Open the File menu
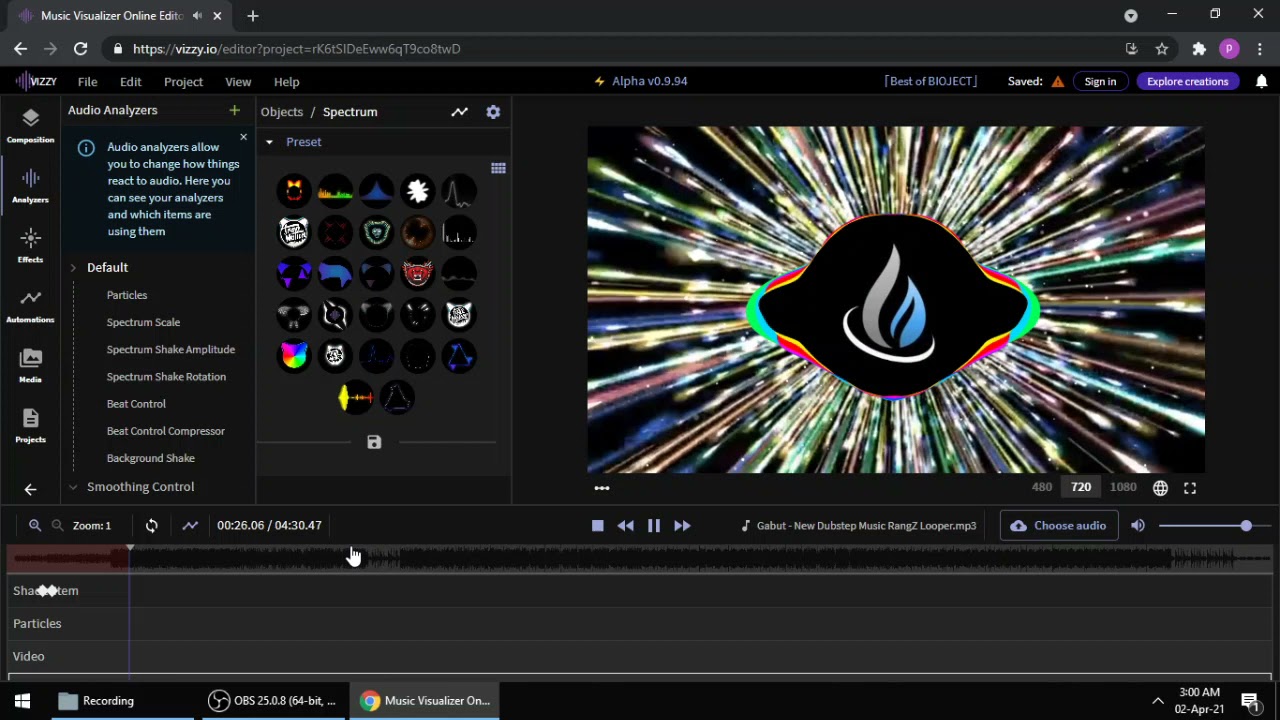The image size is (1280, 720). point(87,82)
